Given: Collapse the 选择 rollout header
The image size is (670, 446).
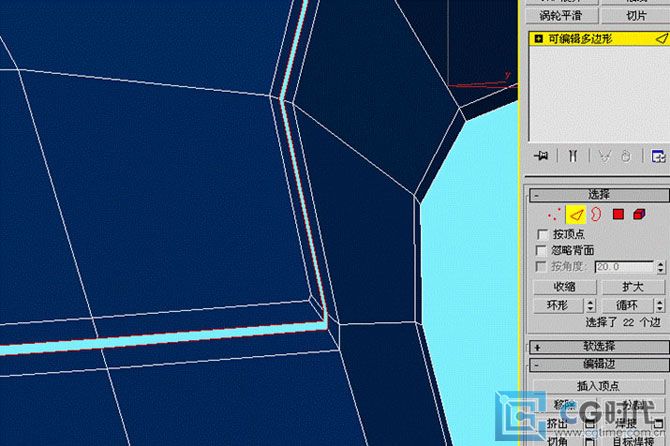Looking at the screenshot, I should coord(599,195).
